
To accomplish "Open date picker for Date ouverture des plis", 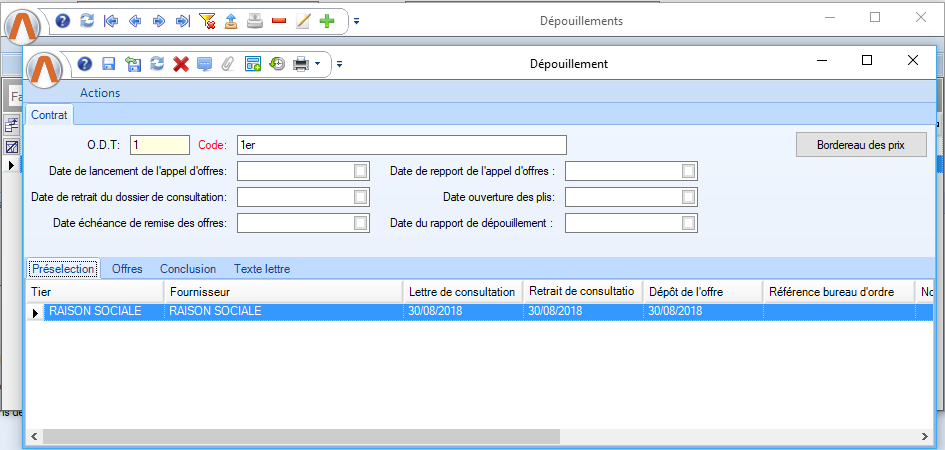I will pos(688,197).
